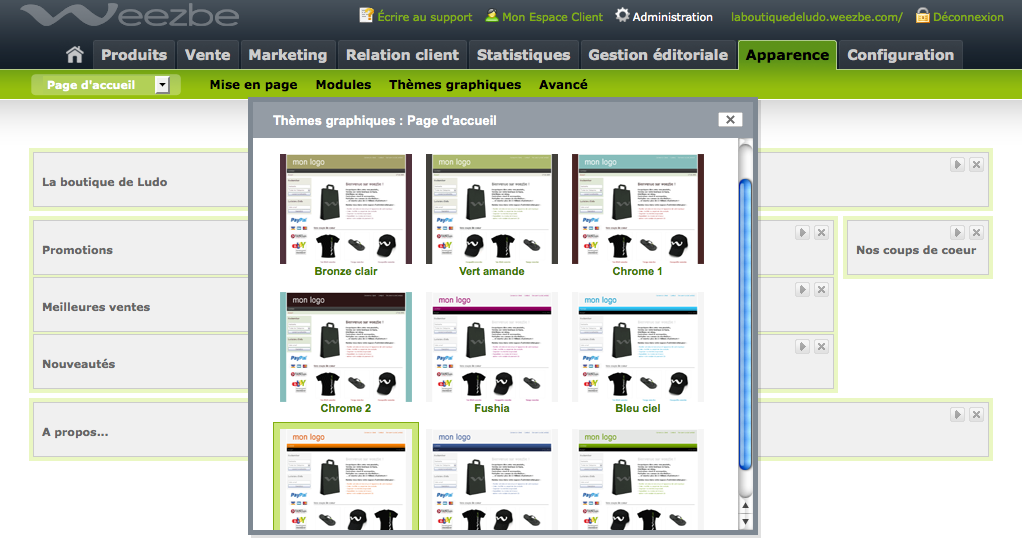1022x559 pixels.
Task: Select the Nouveautés block label
Action: coord(78,364)
